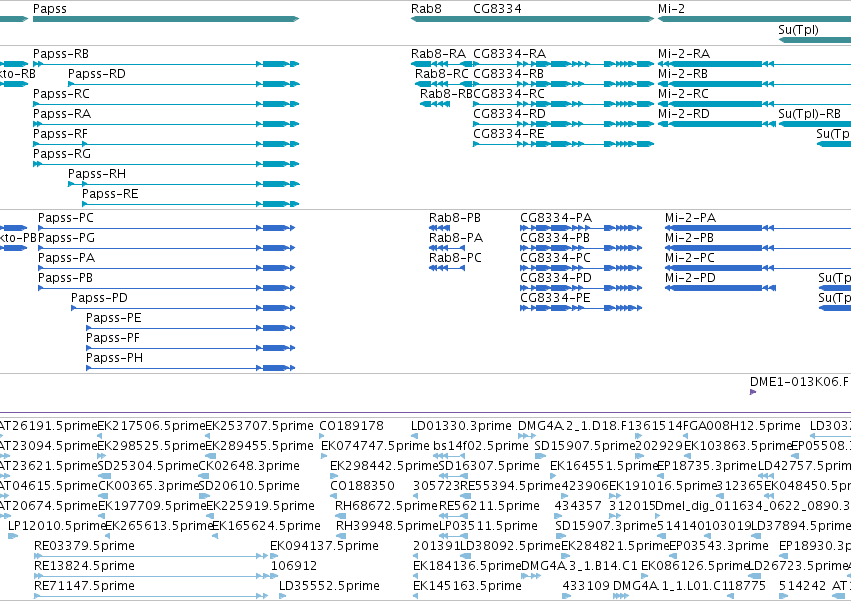Select the Papss-PB protein
The image size is (851, 601).
pos(65,279)
